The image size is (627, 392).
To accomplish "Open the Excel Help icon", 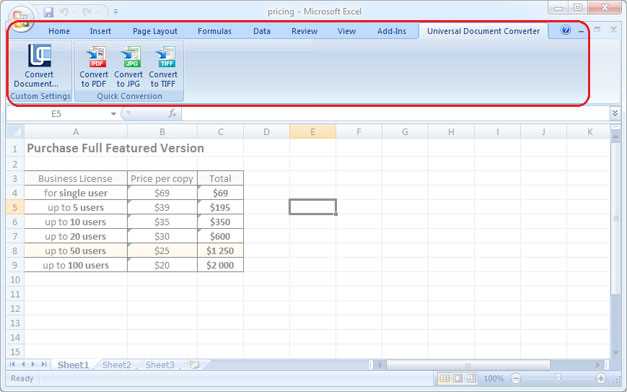I will point(565,30).
